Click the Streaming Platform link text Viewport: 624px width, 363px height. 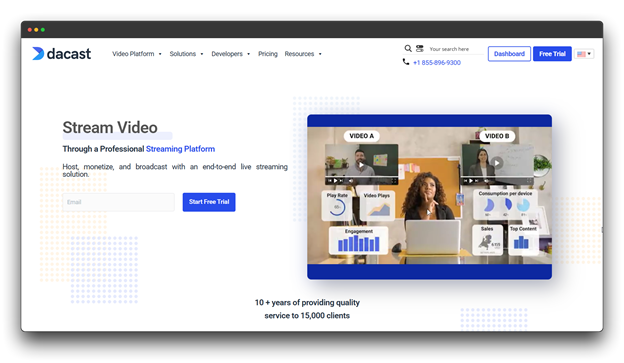coord(180,149)
